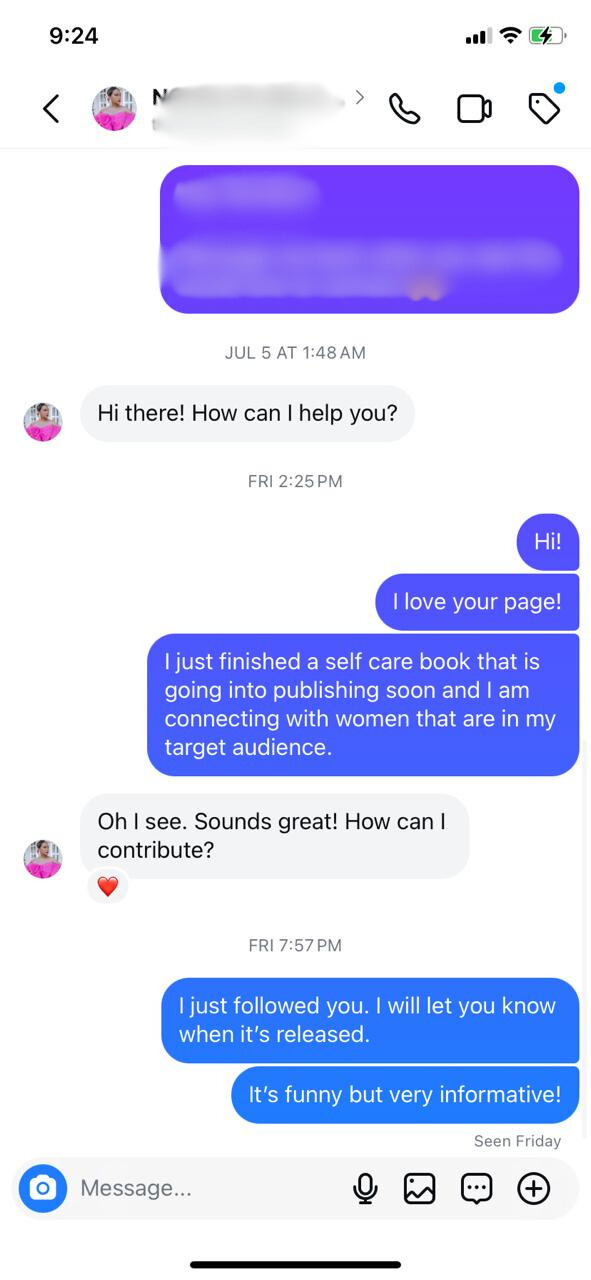Go back using the left arrow

click(51, 108)
